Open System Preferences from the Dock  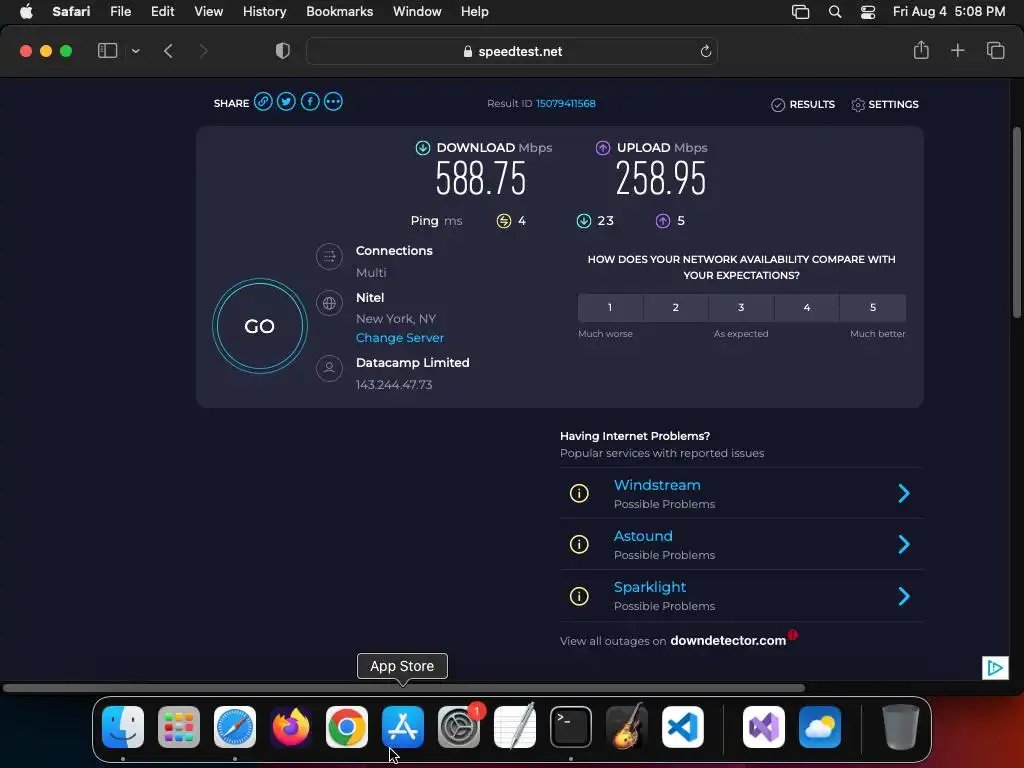click(459, 727)
